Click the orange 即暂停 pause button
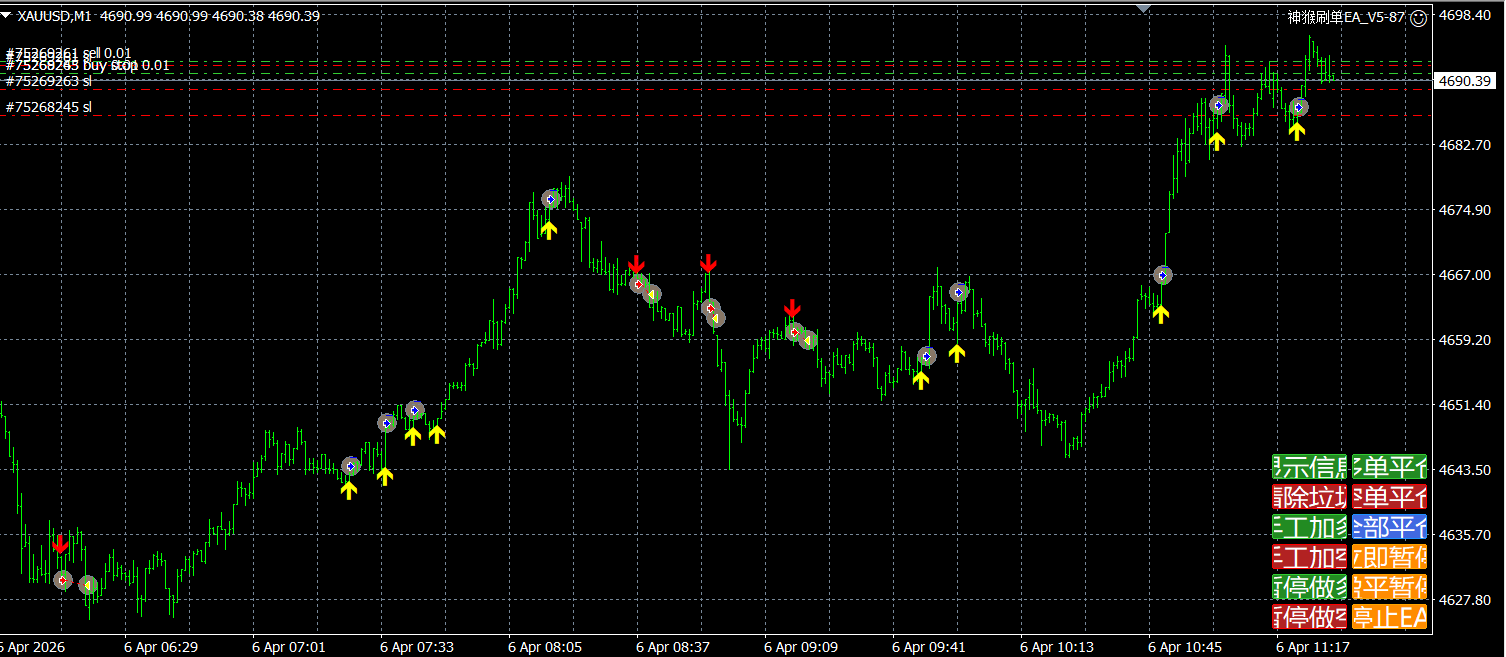1506x657 pixels. point(1390,556)
